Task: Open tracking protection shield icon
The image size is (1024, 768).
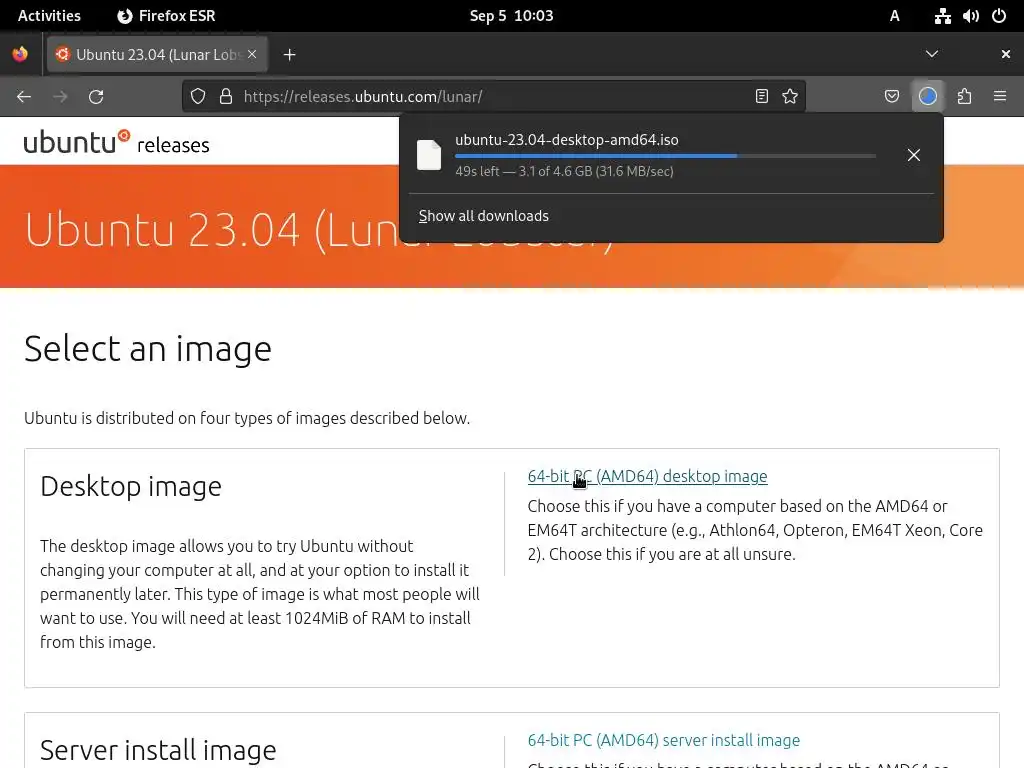Action: (x=198, y=97)
